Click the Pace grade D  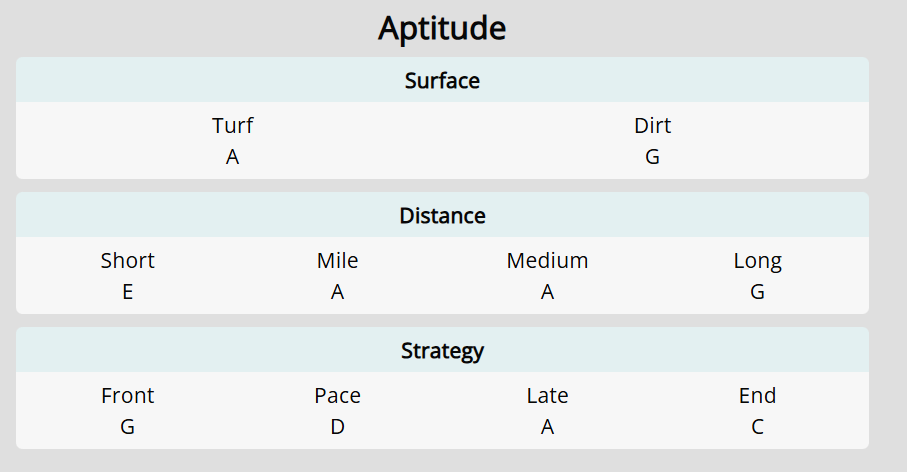337,427
